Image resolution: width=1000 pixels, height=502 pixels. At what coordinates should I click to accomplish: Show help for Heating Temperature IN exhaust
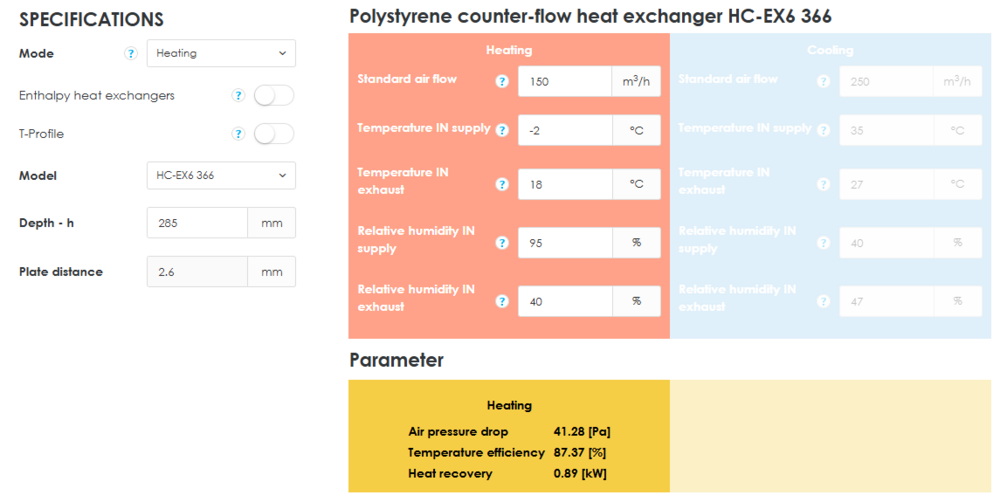tap(502, 184)
